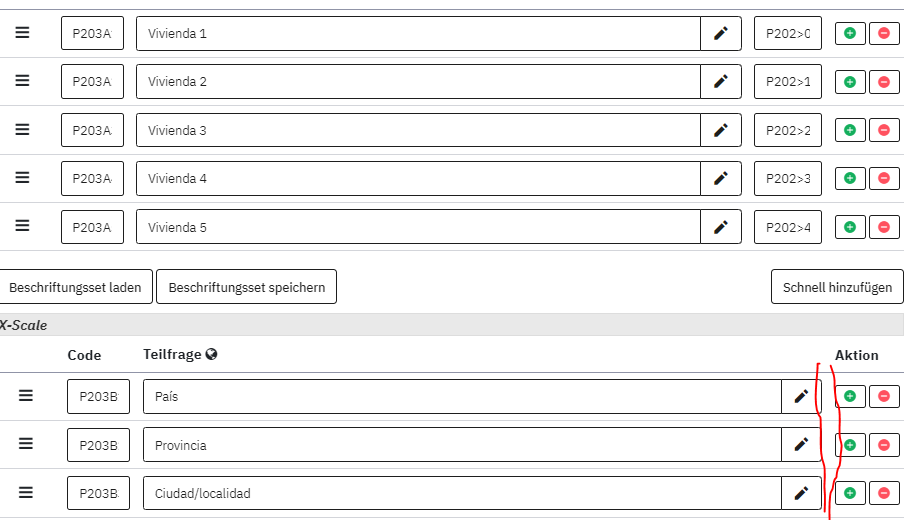Viewport: 904px width, 520px height.
Task: Click pencil icon next to País
Action: click(x=800, y=396)
